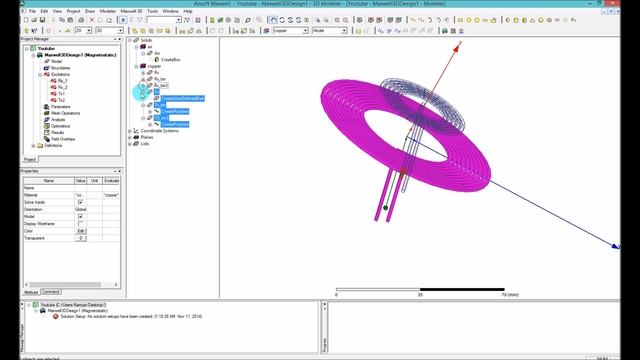640x360 pixels.
Task: Select the Draw ellipse tool
Action: [x=485, y=20]
